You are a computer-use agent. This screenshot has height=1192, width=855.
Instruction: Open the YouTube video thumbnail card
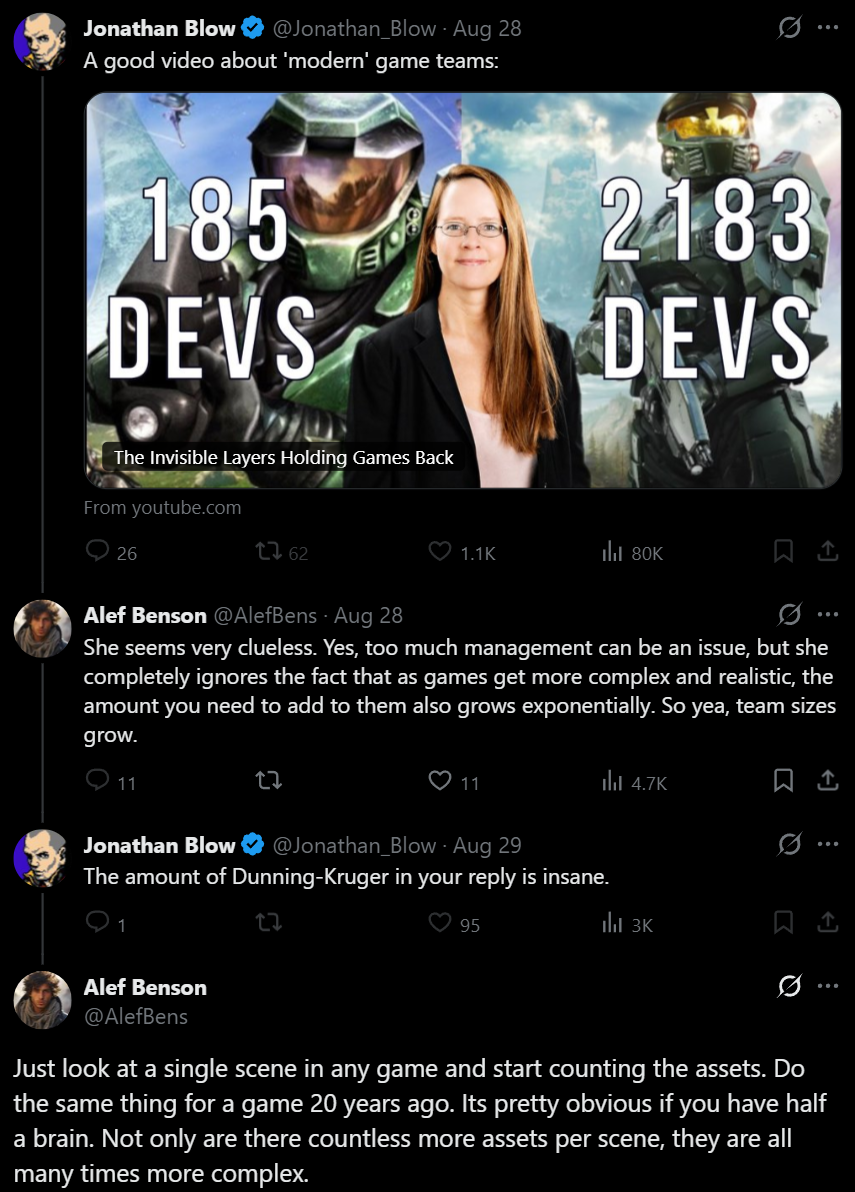point(463,290)
